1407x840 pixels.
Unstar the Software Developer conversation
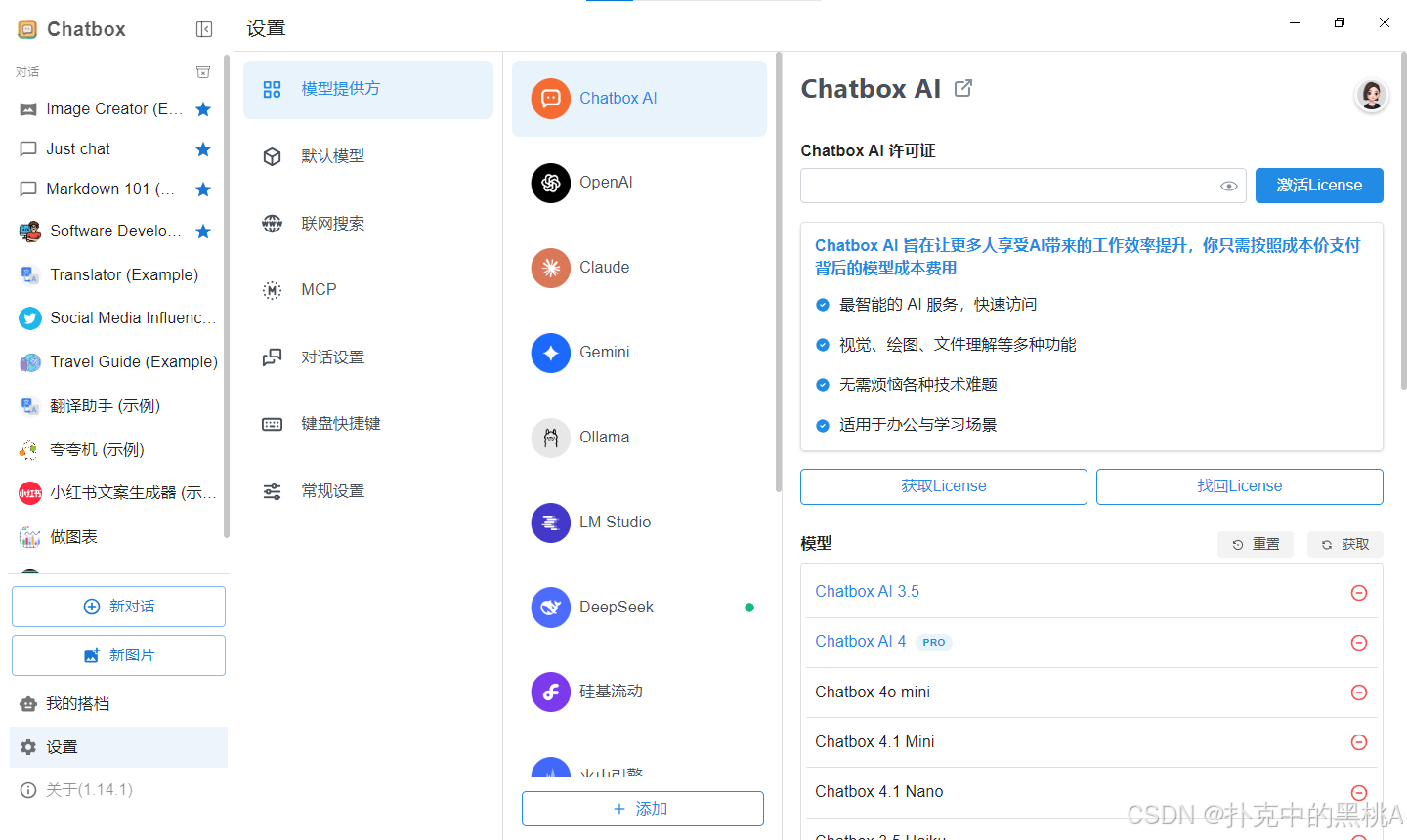203,231
